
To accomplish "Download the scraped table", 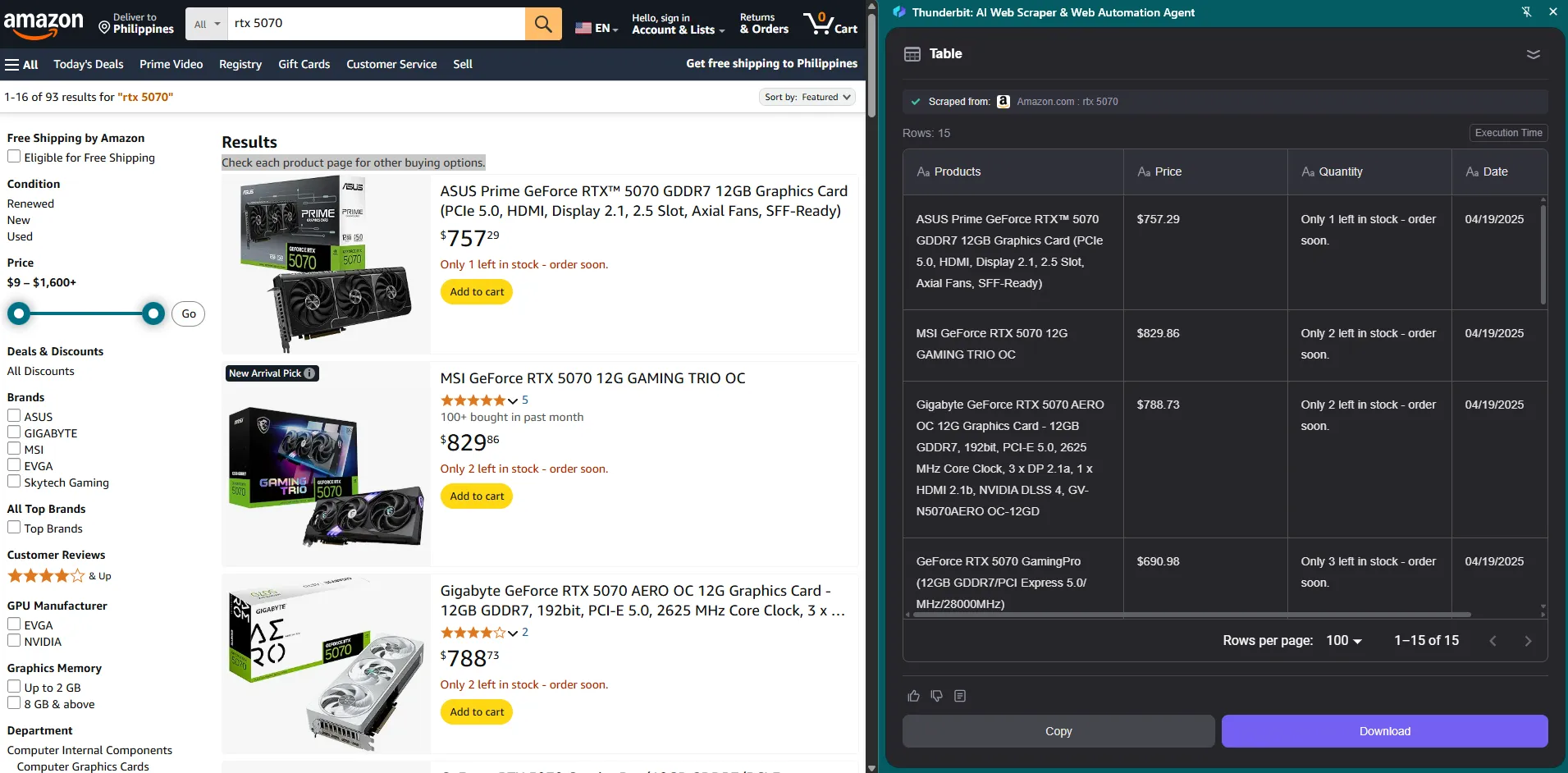I will [x=1384, y=730].
